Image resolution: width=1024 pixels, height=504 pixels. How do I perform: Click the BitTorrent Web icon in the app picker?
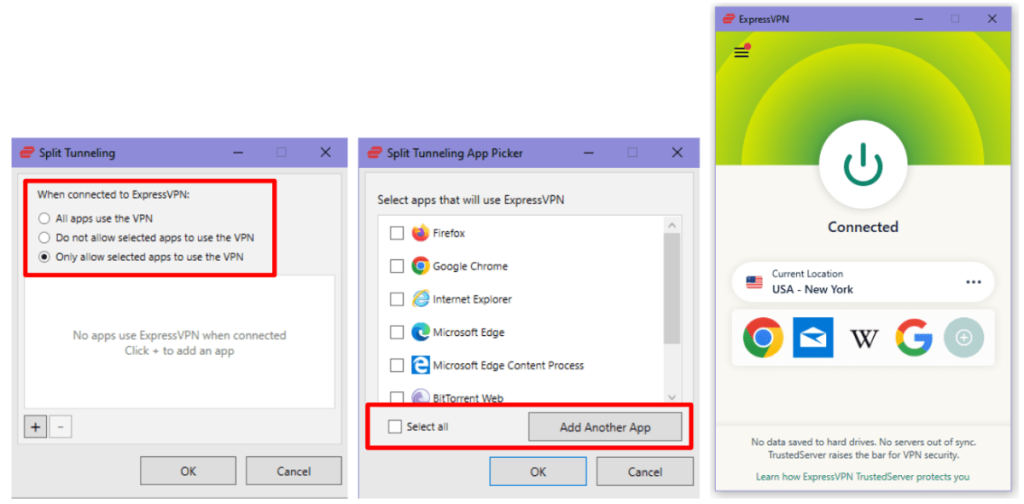click(x=420, y=396)
